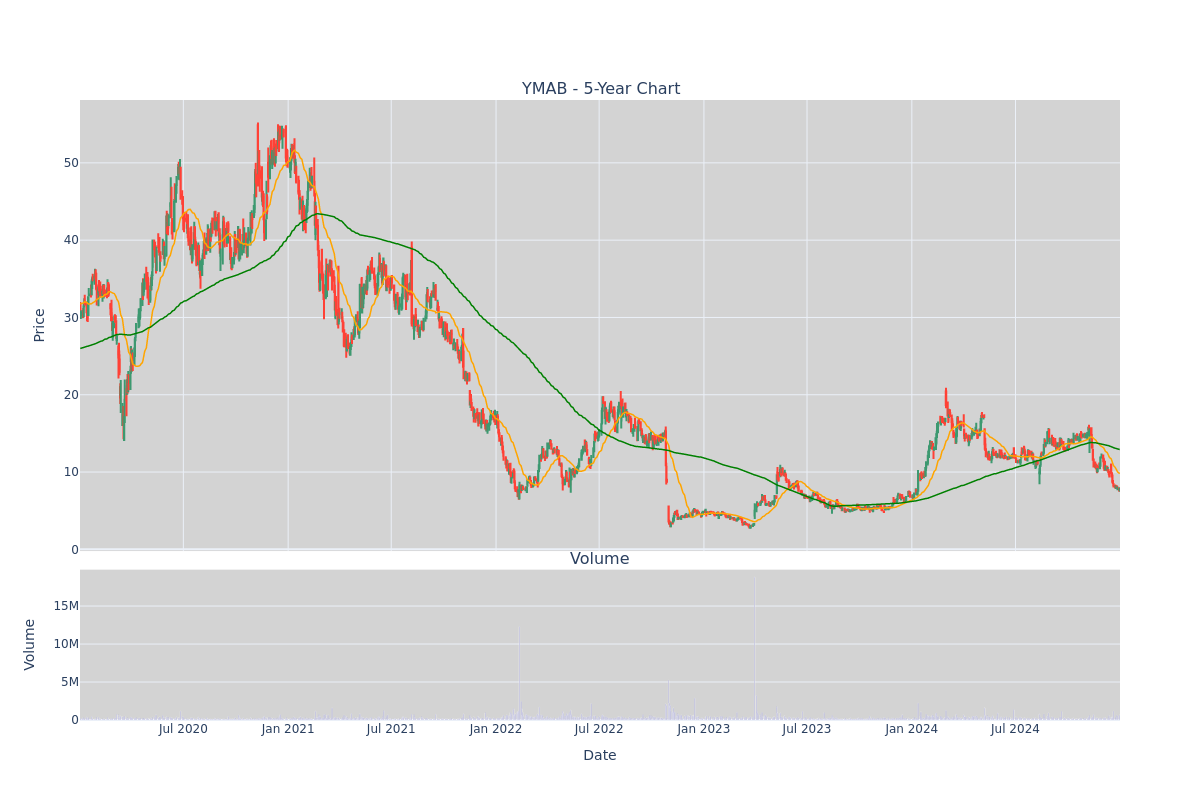Viewport: 1200px width, 800px height.
Task: Click the "Date" x-axis label
Action: 600,756
